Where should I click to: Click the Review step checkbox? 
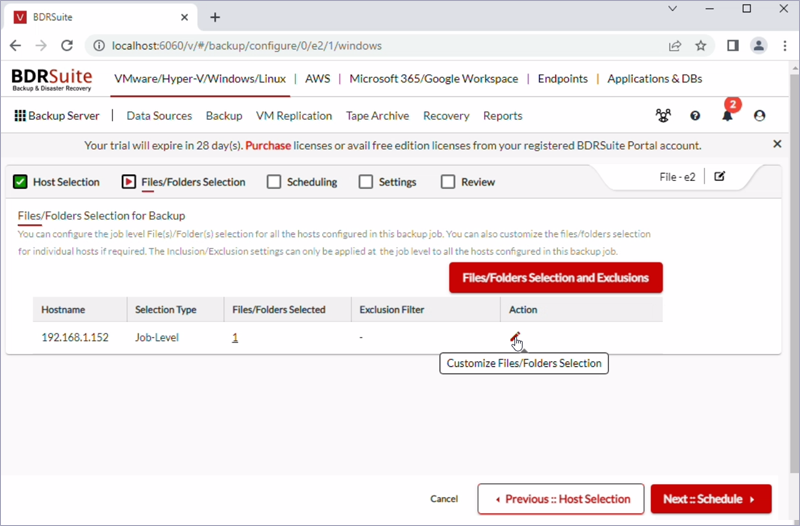[447, 182]
